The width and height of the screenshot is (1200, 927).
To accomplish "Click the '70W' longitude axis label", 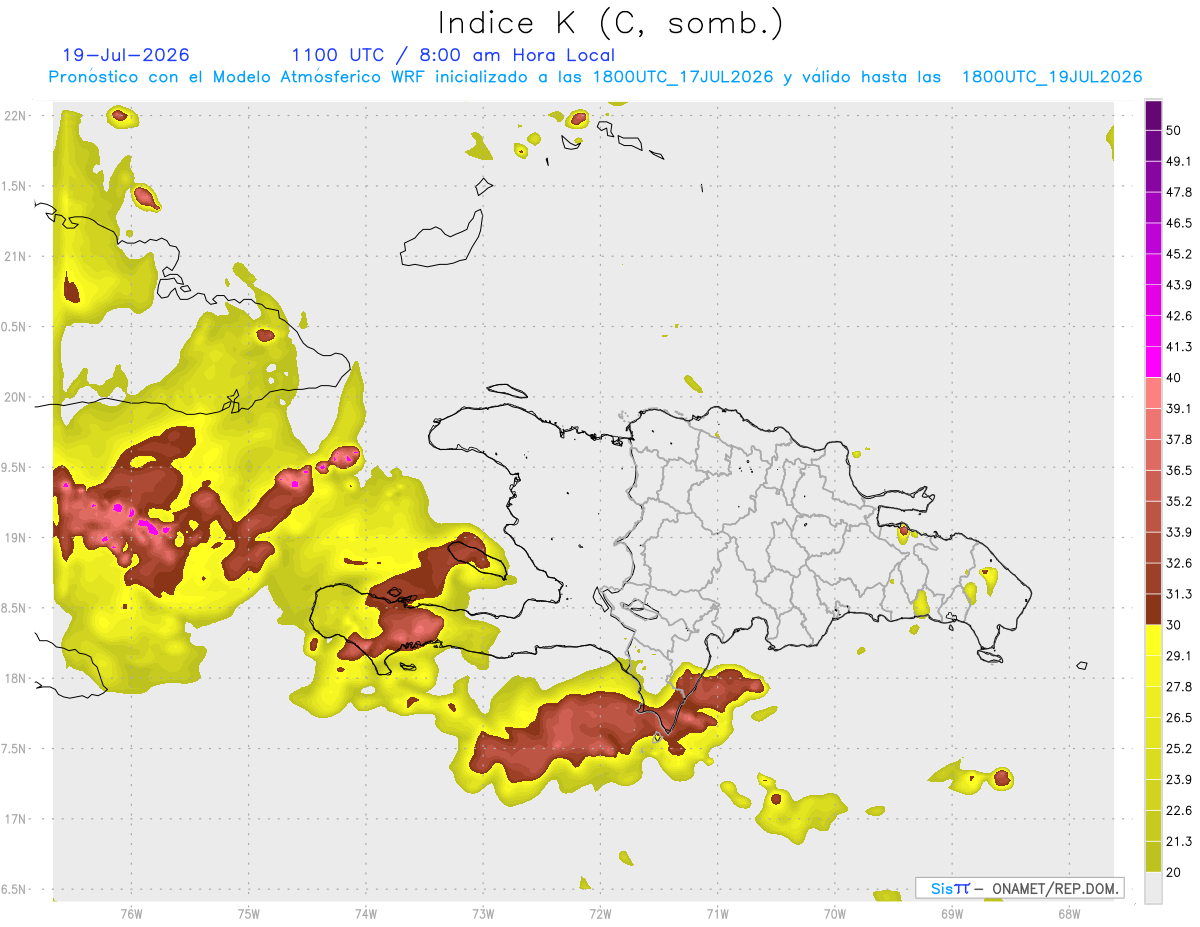I will click(x=834, y=915).
